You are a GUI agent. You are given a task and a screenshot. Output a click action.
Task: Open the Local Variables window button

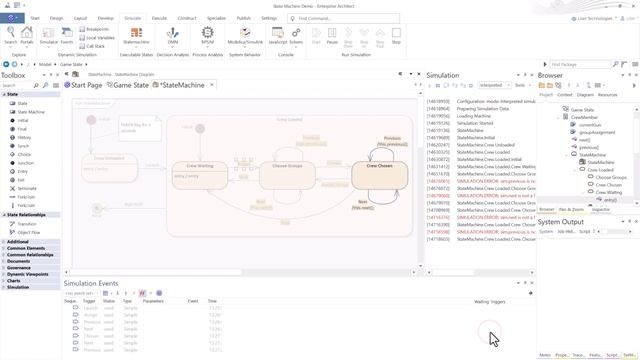click(97, 38)
